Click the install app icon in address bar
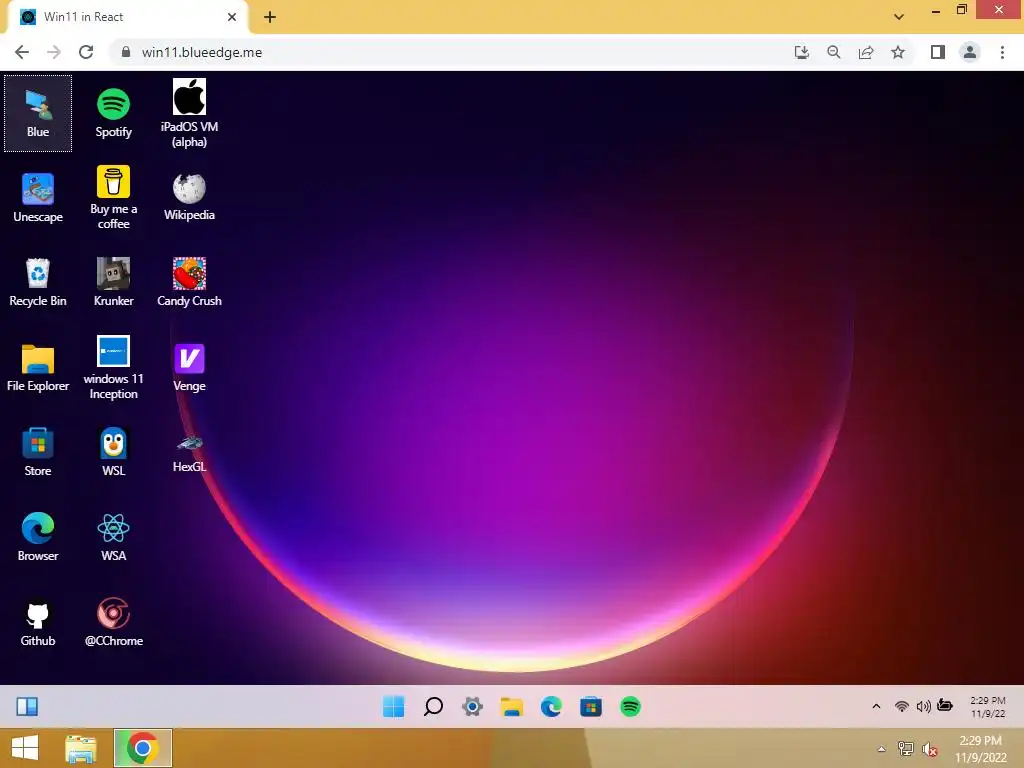The width and height of the screenshot is (1024, 768). (x=802, y=52)
